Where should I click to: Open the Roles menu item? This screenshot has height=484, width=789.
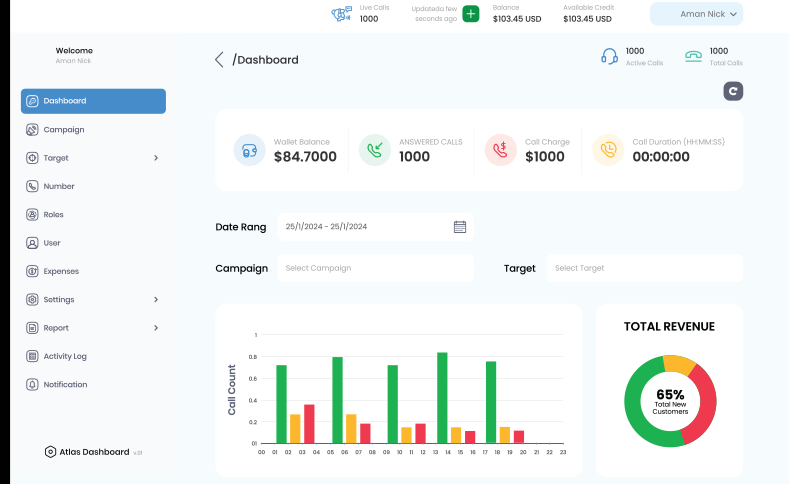93,215
